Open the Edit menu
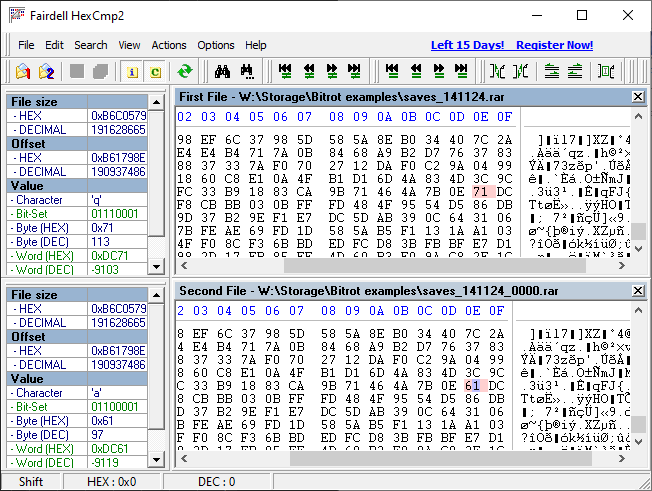Screen dimensions: 652x491 click(x=54, y=45)
